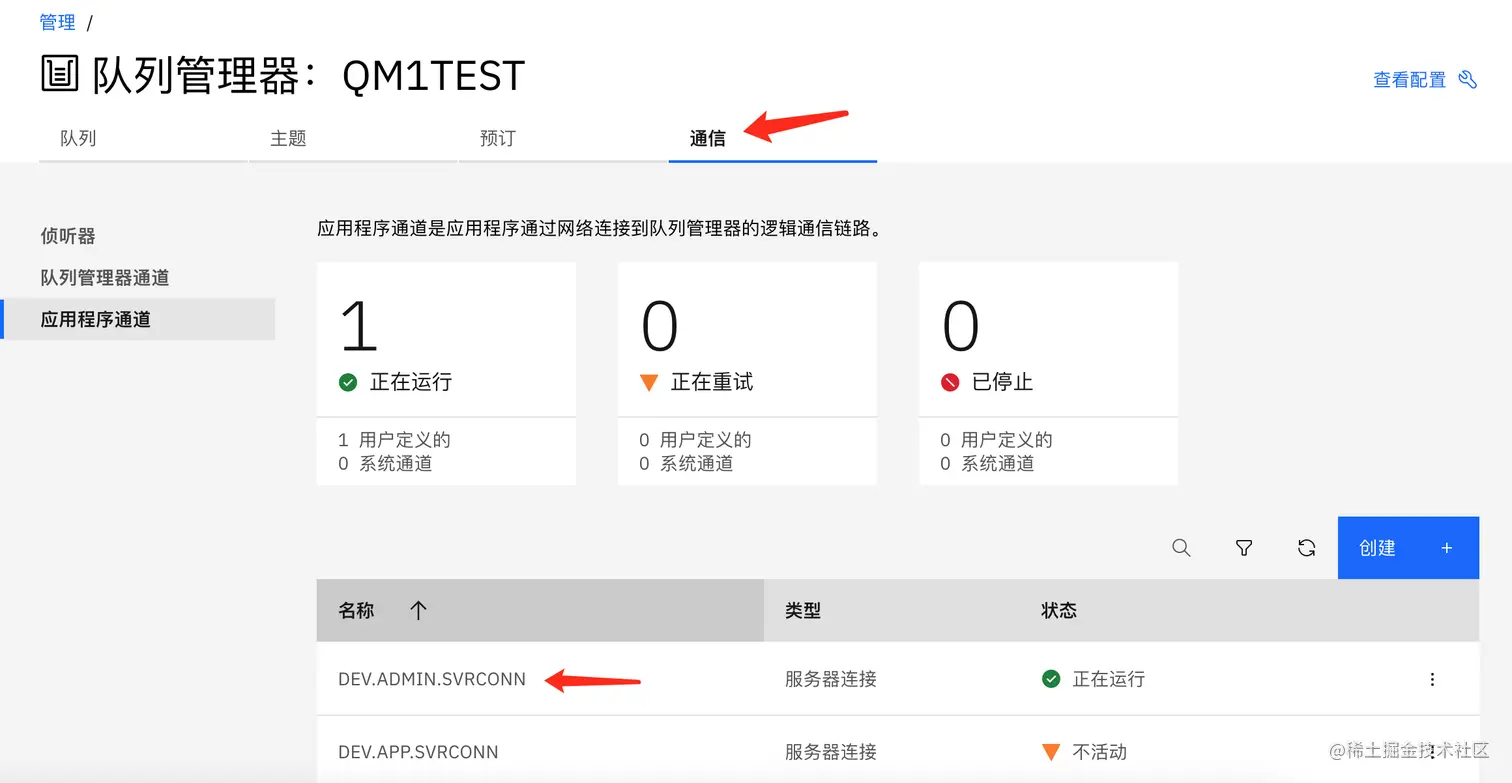Switch to the 队列 tab
Viewport: 1512px width, 783px height.
[x=78, y=139]
